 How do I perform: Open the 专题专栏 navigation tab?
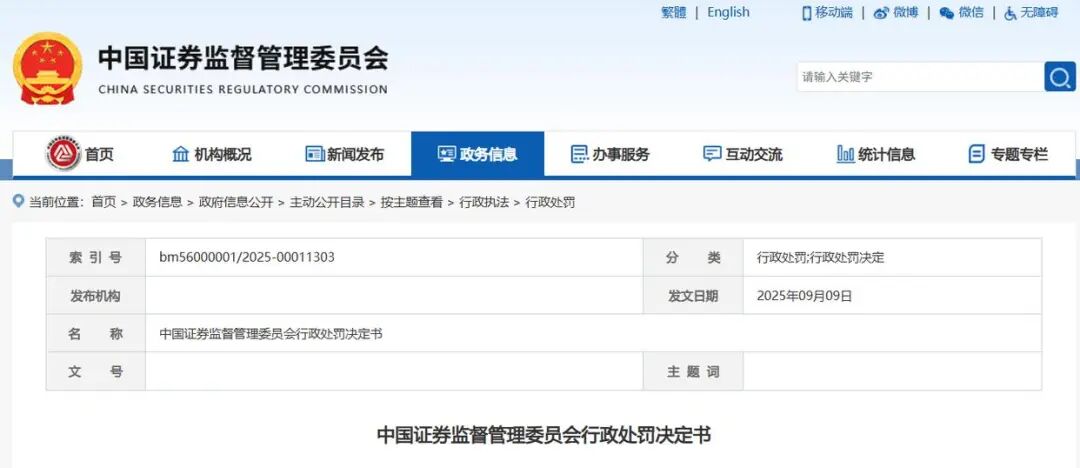click(1008, 154)
